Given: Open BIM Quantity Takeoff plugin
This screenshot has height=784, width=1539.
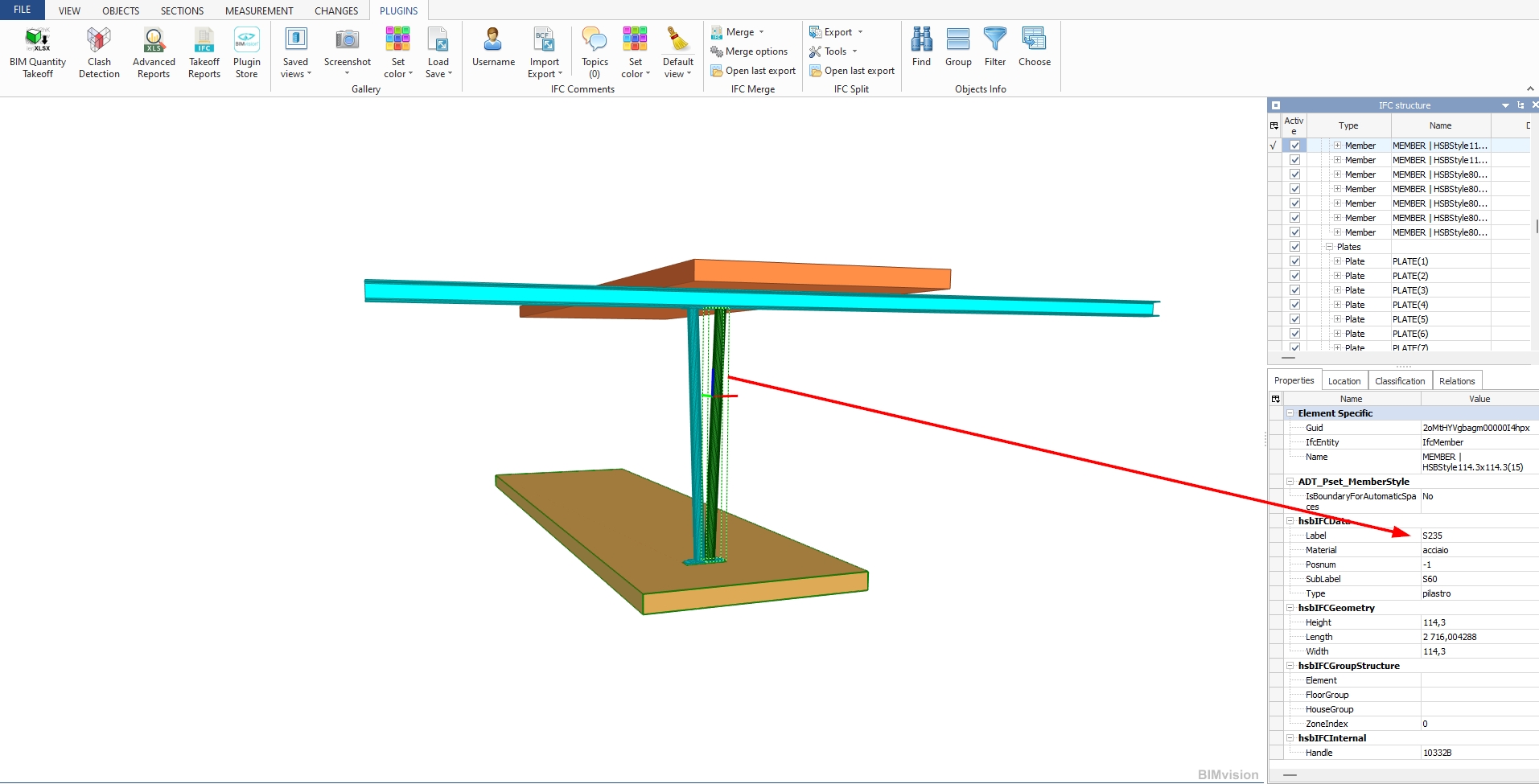Looking at the screenshot, I should click(x=38, y=52).
